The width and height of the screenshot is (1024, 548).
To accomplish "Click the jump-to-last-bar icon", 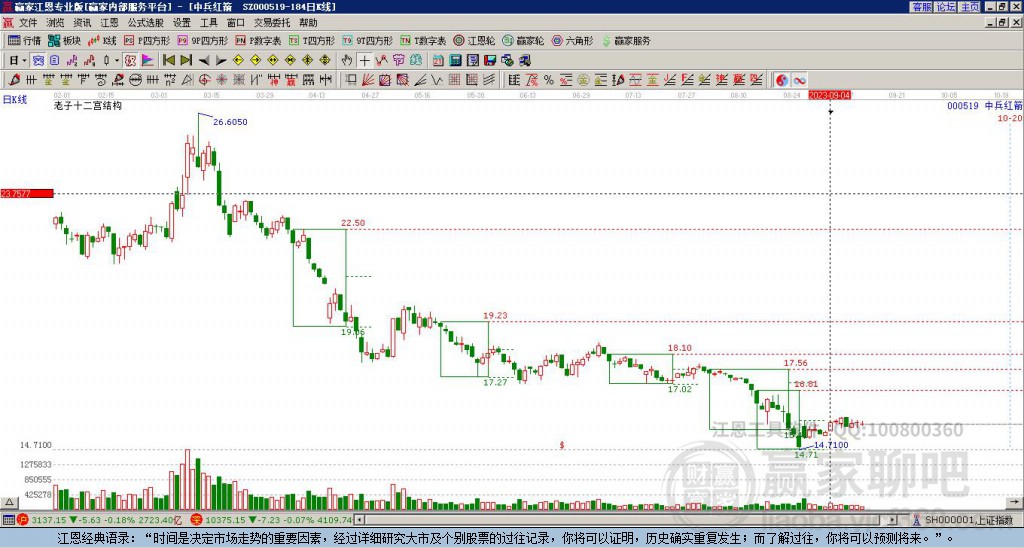I will click(186, 61).
